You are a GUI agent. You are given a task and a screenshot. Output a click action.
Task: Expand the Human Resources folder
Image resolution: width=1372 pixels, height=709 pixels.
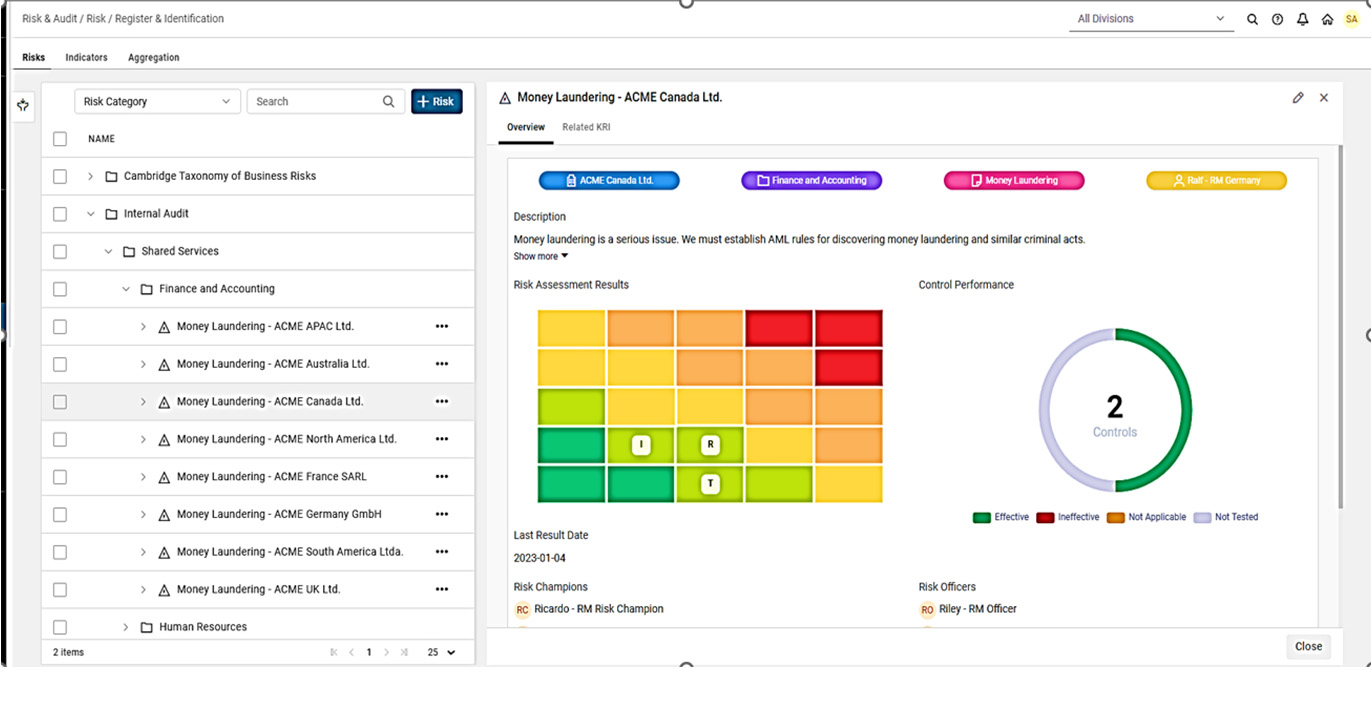coord(126,627)
